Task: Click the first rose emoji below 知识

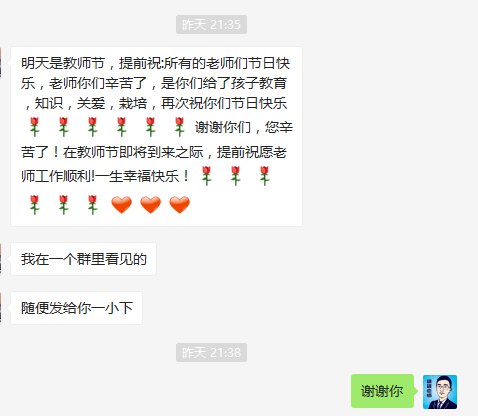Action: point(35,127)
